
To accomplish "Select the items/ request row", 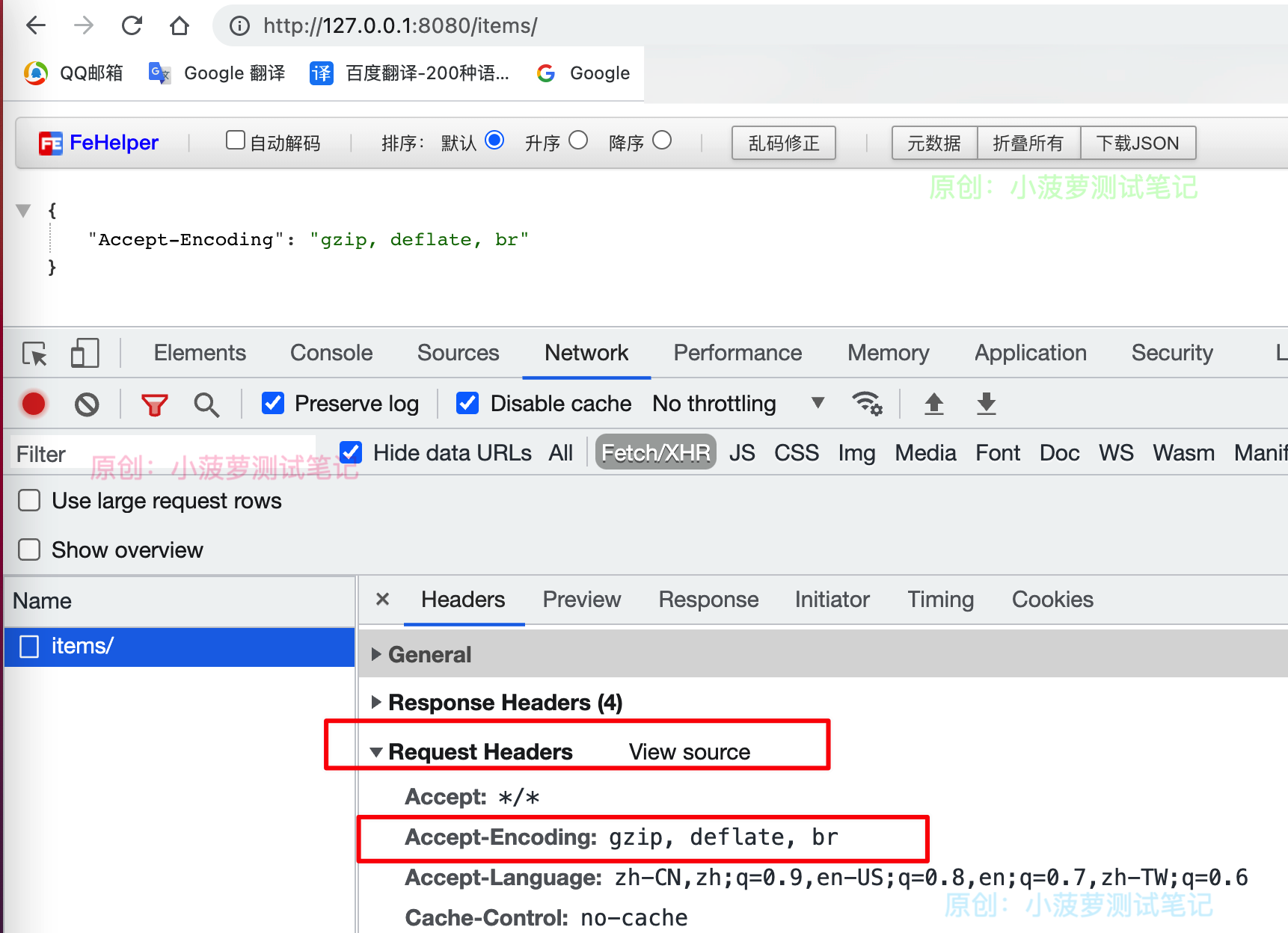I will click(x=180, y=646).
